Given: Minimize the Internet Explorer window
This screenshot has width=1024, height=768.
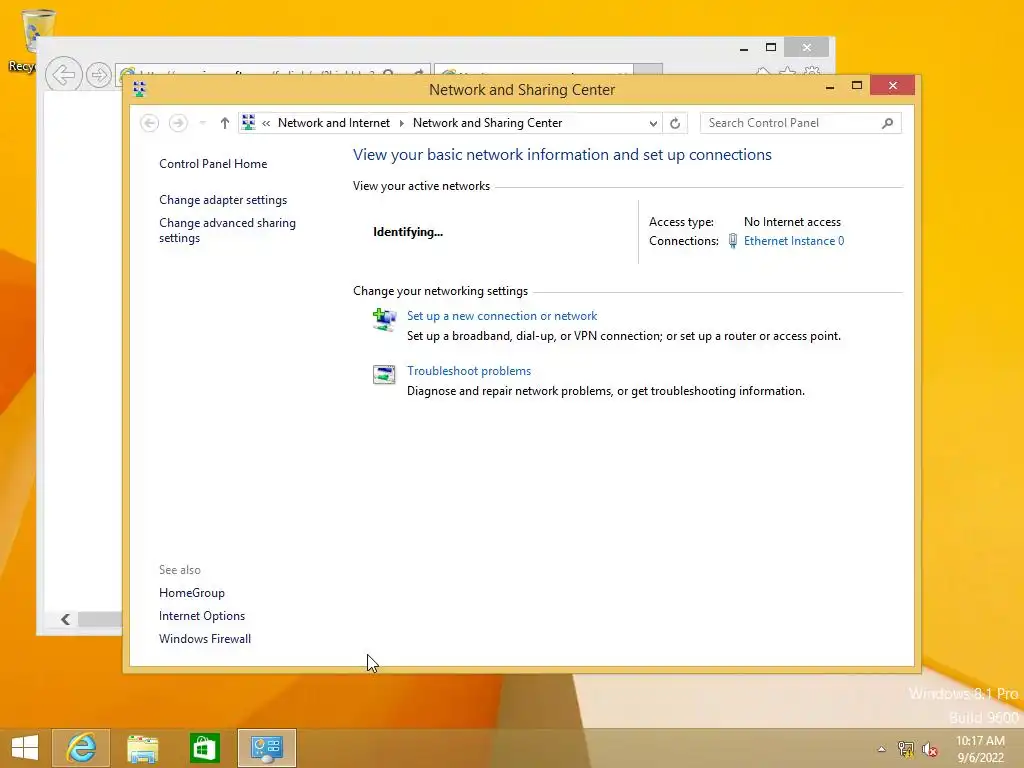Looking at the screenshot, I should [x=744, y=48].
